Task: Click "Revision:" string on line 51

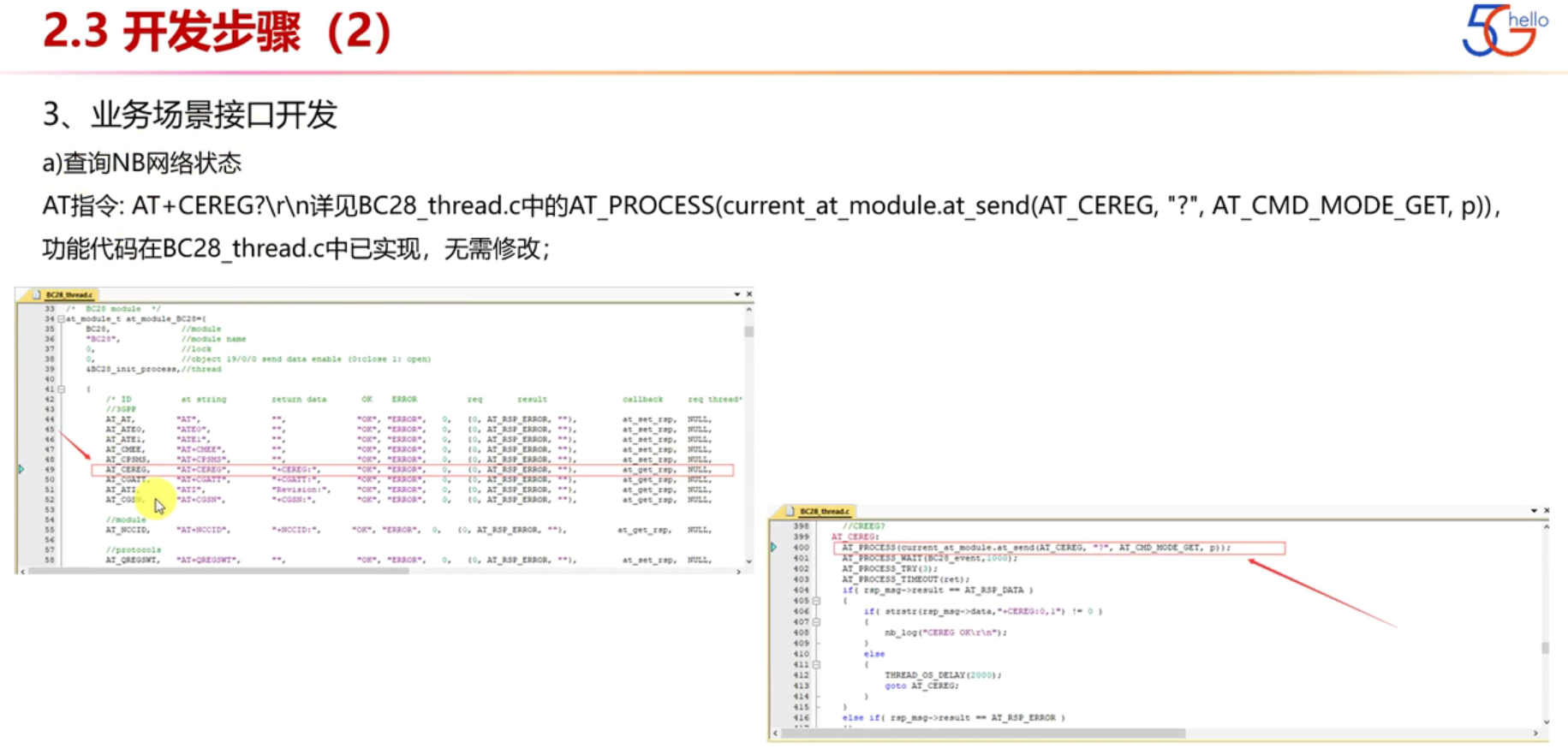Action: (x=301, y=490)
